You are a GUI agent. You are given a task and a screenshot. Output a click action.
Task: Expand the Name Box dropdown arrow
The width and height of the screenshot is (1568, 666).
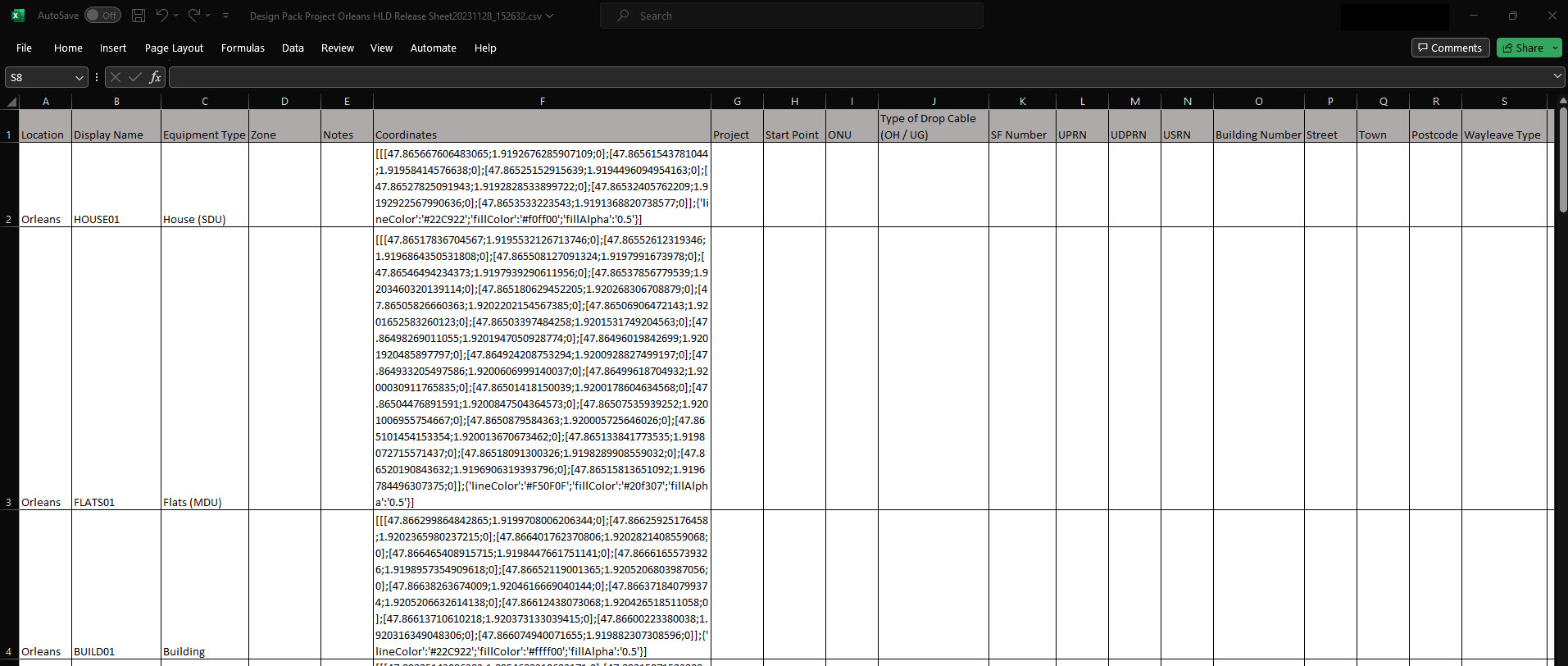point(80,77)
